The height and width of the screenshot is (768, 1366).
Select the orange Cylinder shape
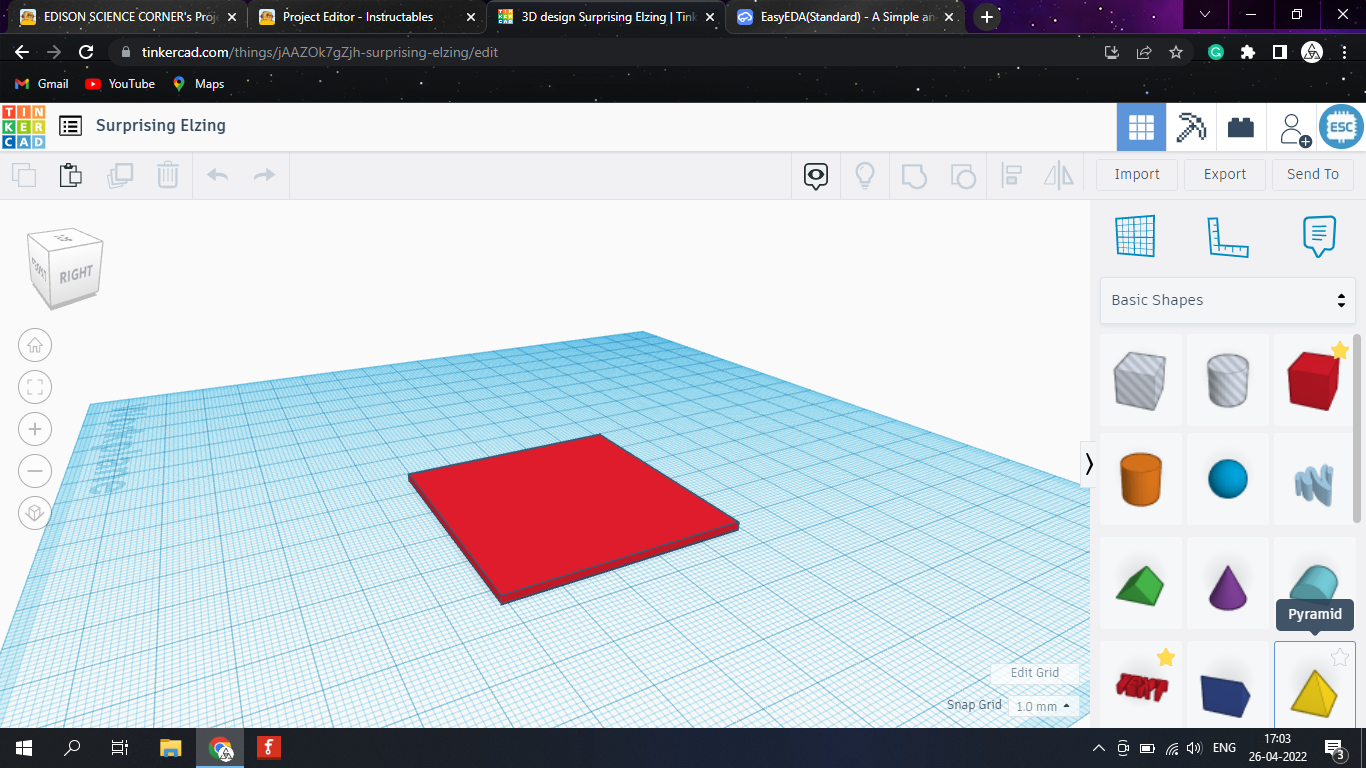click(1141, 479)
